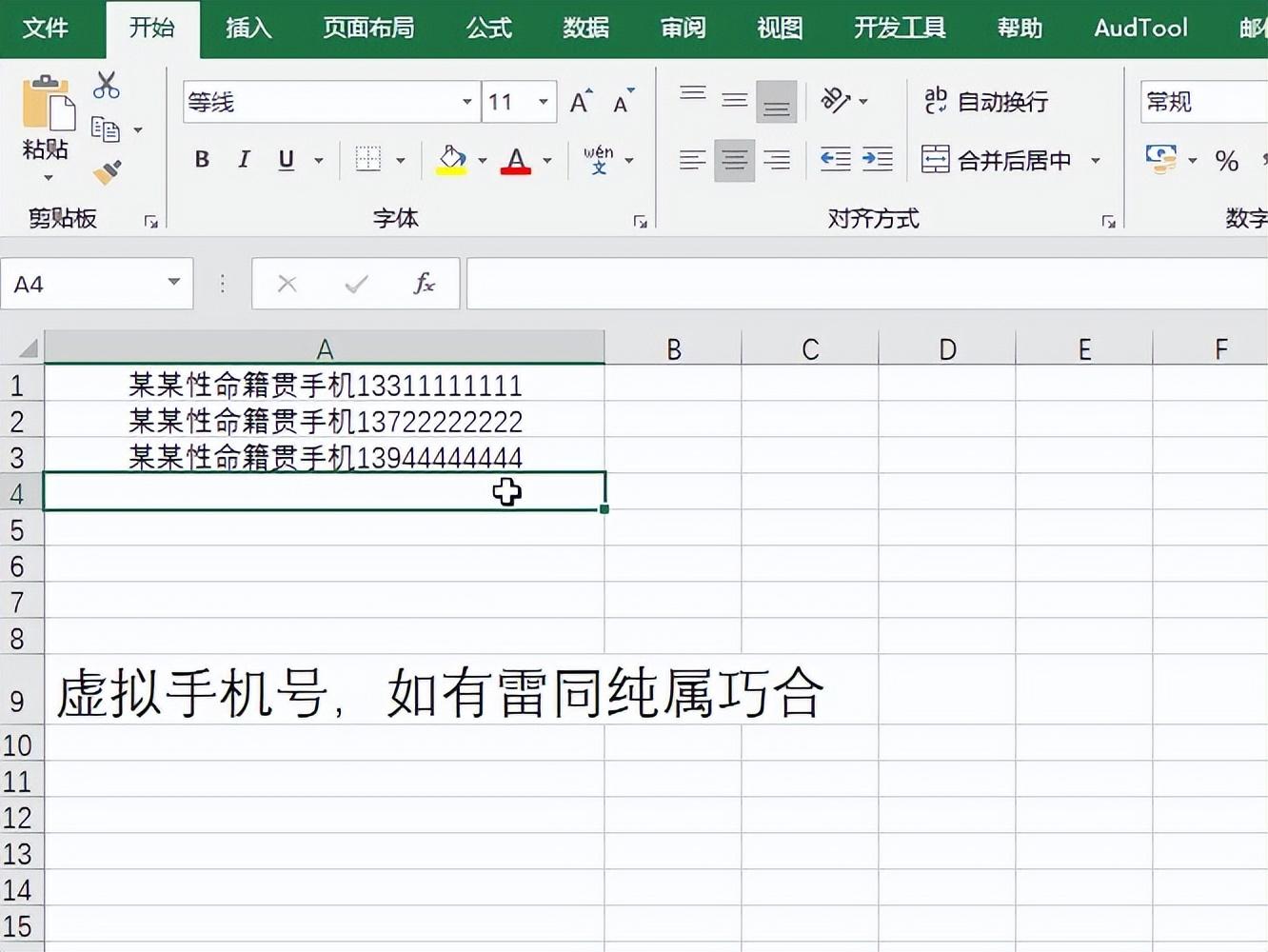This screenshot has width=1268, height=952.
Task: Expand underline style dropdown arrow
Action: (x=319, y=161)
